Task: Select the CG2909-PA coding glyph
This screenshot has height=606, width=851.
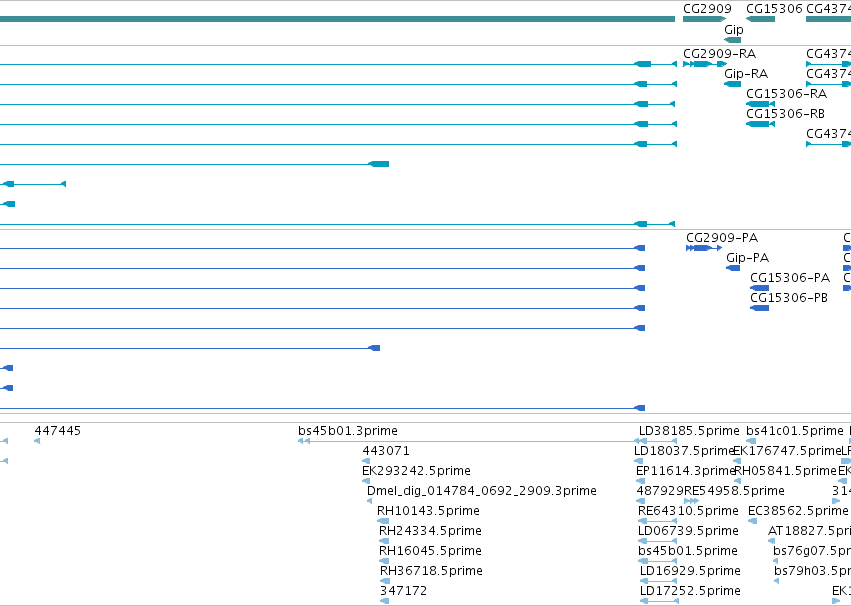Action: [x=704, y=248]
